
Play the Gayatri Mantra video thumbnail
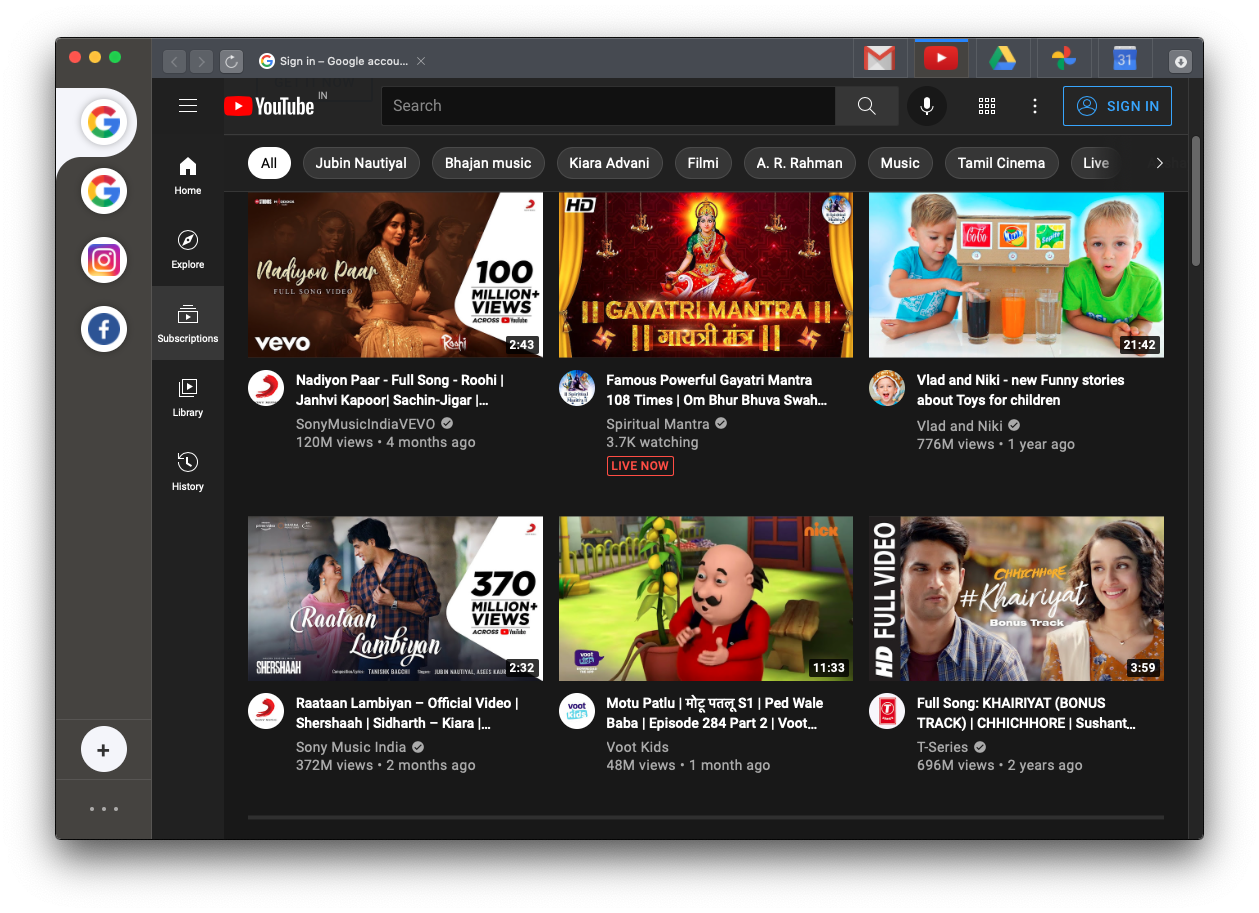pyautogui.click(x=706, y=275)
